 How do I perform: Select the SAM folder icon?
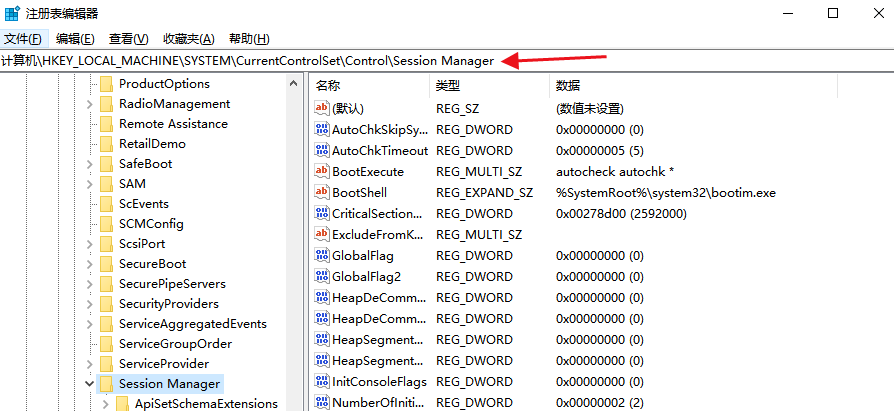pyautogui.click(x=107, y=184)
